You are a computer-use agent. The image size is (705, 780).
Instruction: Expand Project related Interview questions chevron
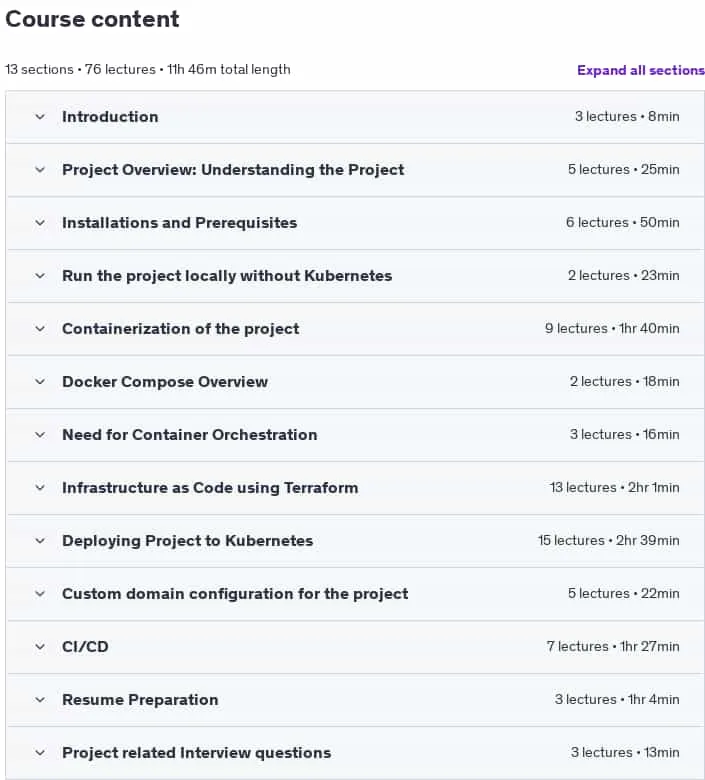click(40, 753)
